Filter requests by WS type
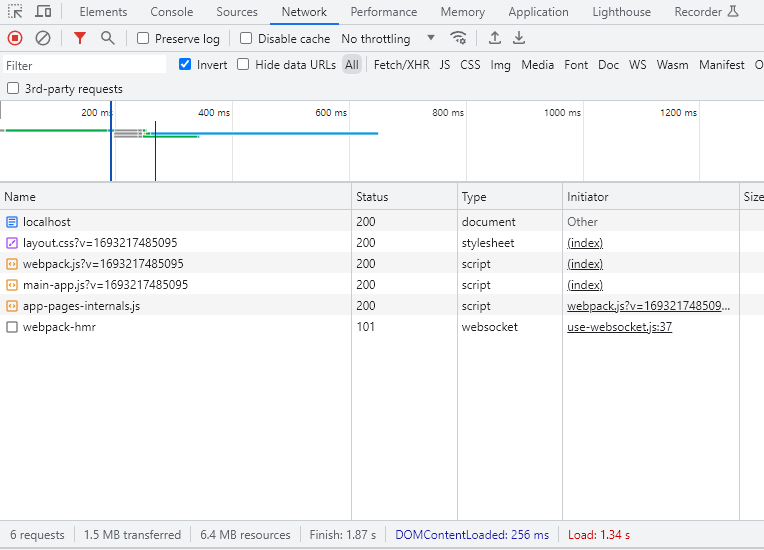This screenshot has width=764, height=550. pyautogui.click(x=638, y=65)
